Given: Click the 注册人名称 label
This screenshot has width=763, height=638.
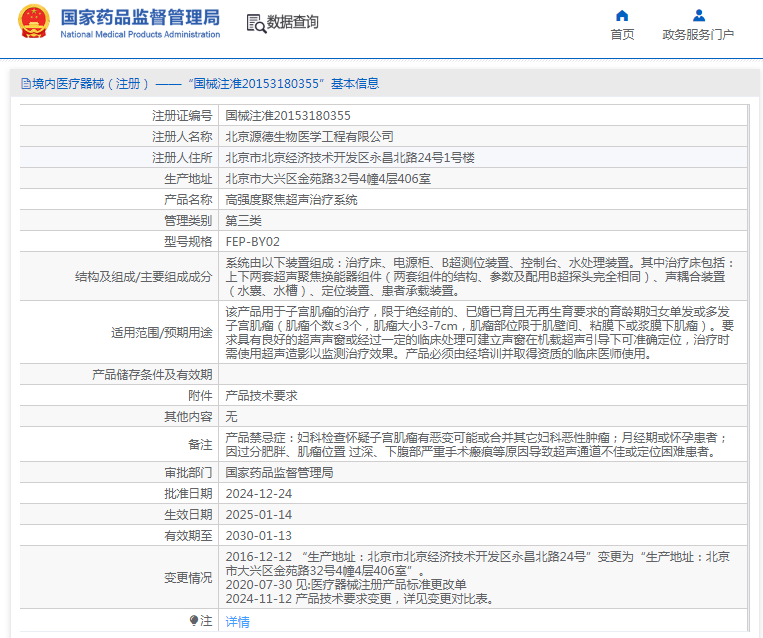Looking at the screenshot, I should [182, 136].
